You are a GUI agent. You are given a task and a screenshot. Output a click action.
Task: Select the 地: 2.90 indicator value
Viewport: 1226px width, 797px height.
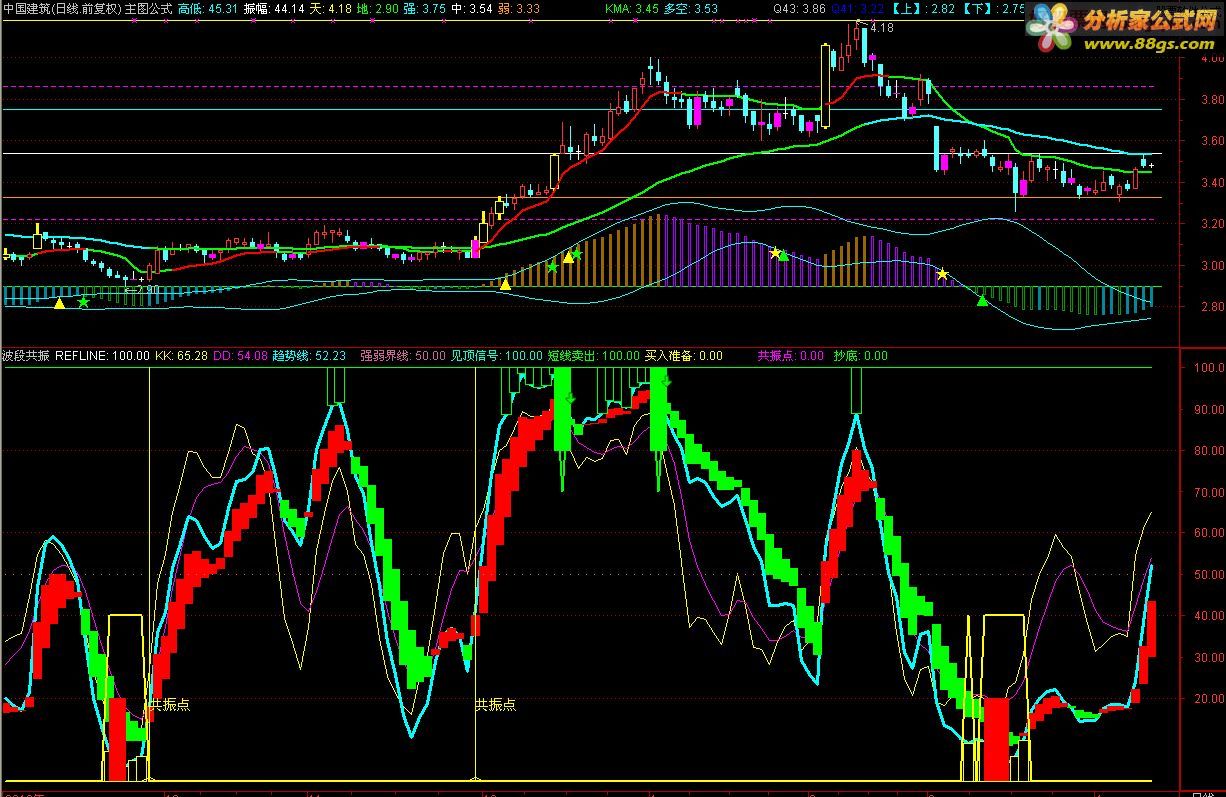coord(379,8)
